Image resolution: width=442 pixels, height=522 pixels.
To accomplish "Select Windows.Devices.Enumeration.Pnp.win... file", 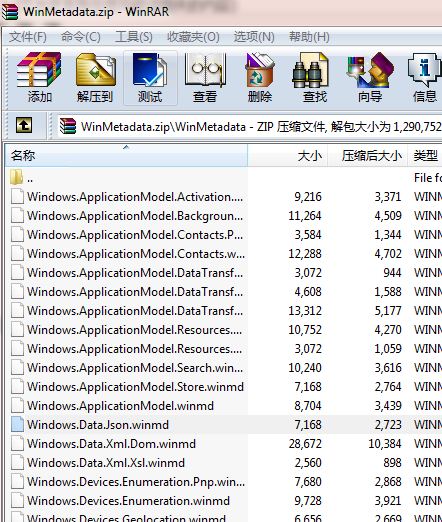I will click(136, 482).
